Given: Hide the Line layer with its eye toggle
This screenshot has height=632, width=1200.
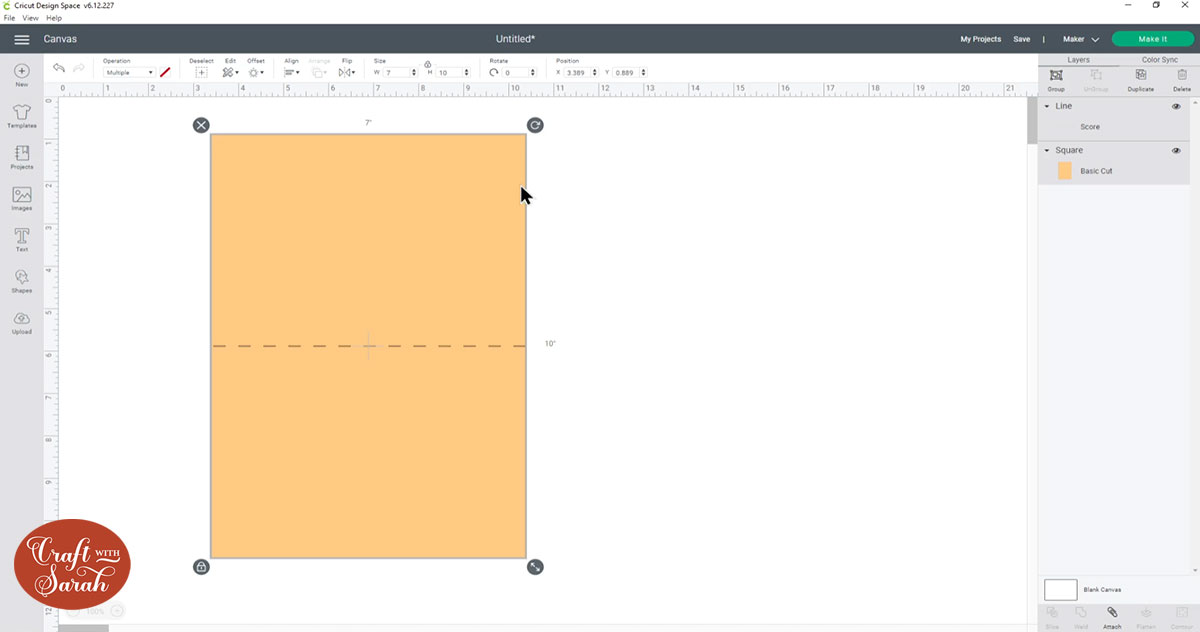Looking at the screenshot, I should [1177, 105].
